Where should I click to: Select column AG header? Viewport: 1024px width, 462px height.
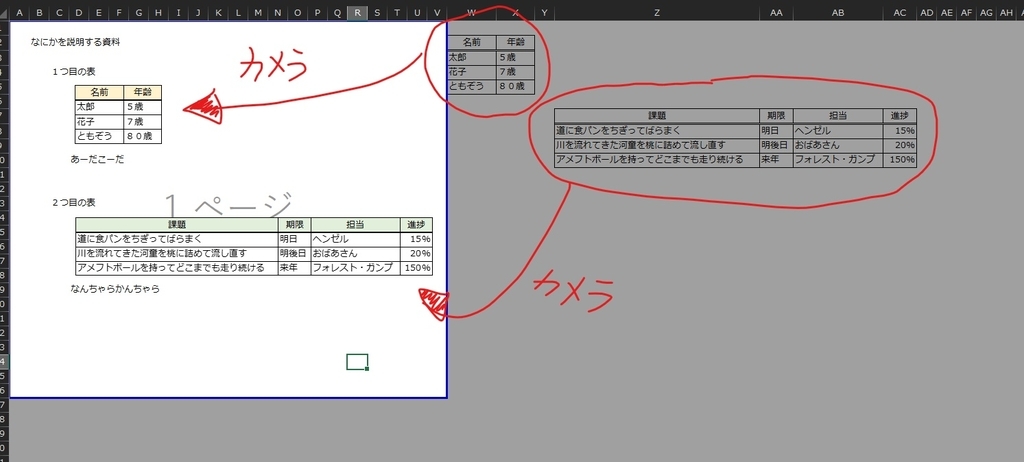(986, 12)
